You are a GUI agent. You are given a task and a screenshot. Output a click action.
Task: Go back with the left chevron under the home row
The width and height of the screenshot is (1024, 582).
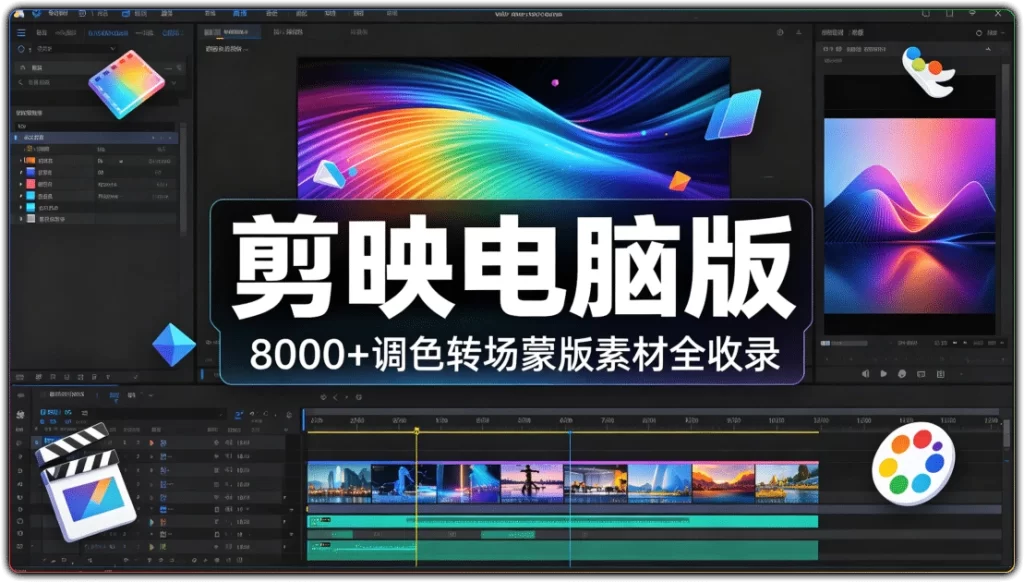pyautogui.click(x=20, y=82)
